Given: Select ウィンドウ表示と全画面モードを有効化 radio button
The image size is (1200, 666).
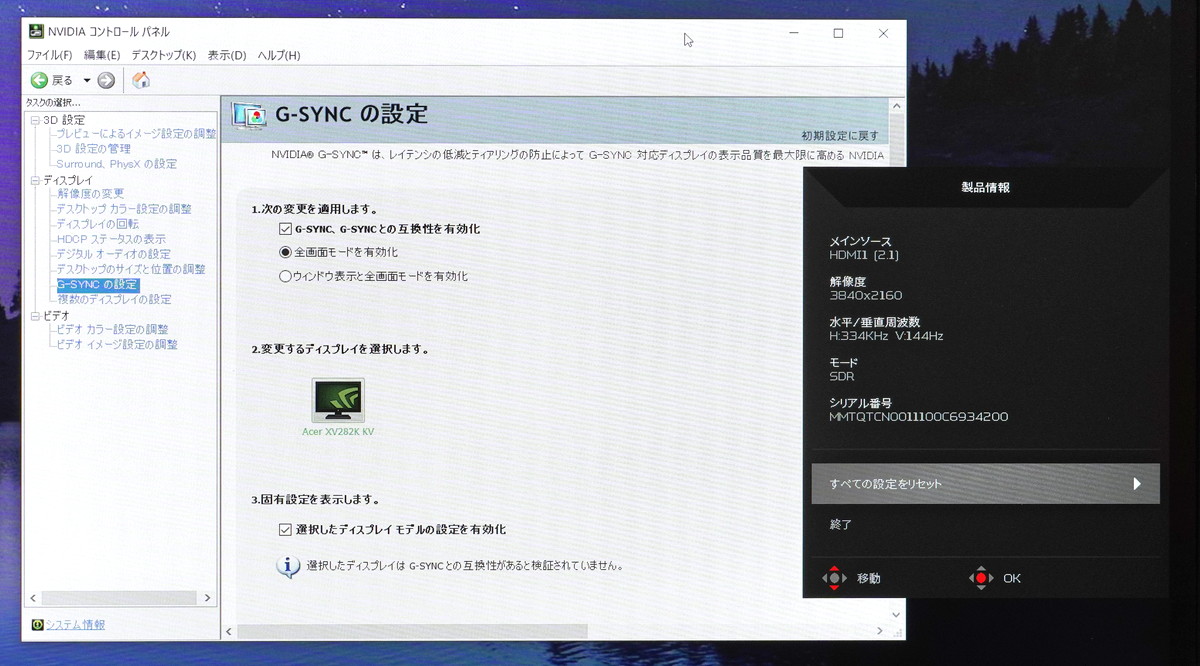Looking at the screenshot, I should pyautogui.click(x=286, y=276).
